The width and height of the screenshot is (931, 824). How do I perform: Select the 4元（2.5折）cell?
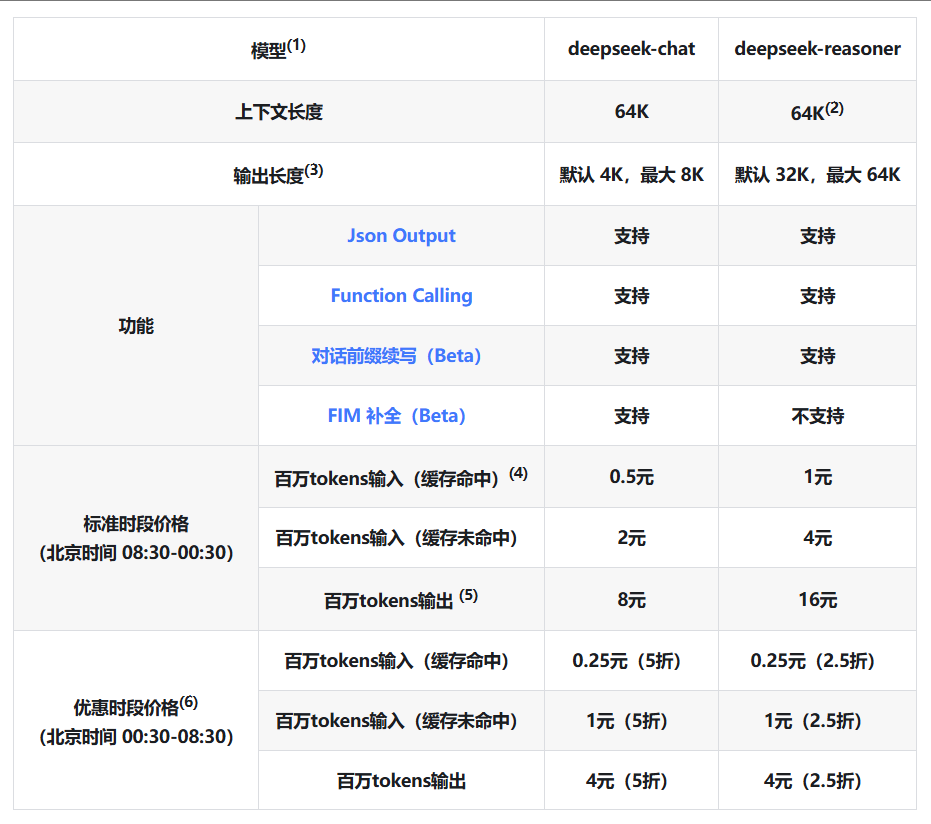817,781
